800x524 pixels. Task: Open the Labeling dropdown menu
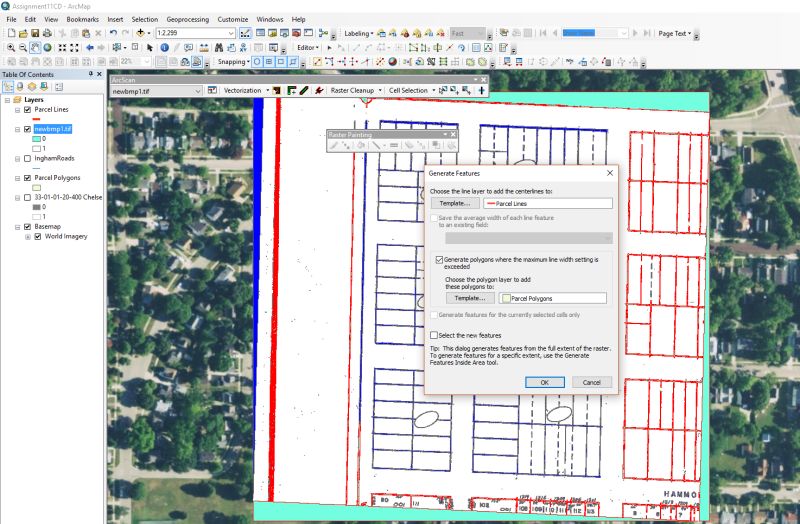tap(359, 33)
